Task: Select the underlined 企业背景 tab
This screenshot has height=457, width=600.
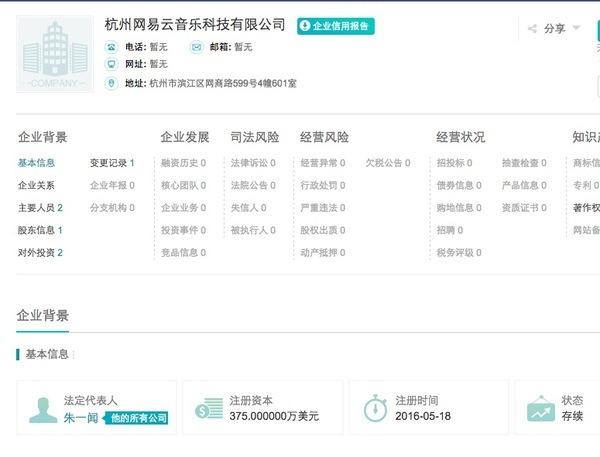Action: pyautogui.click(x=42, y=316)
